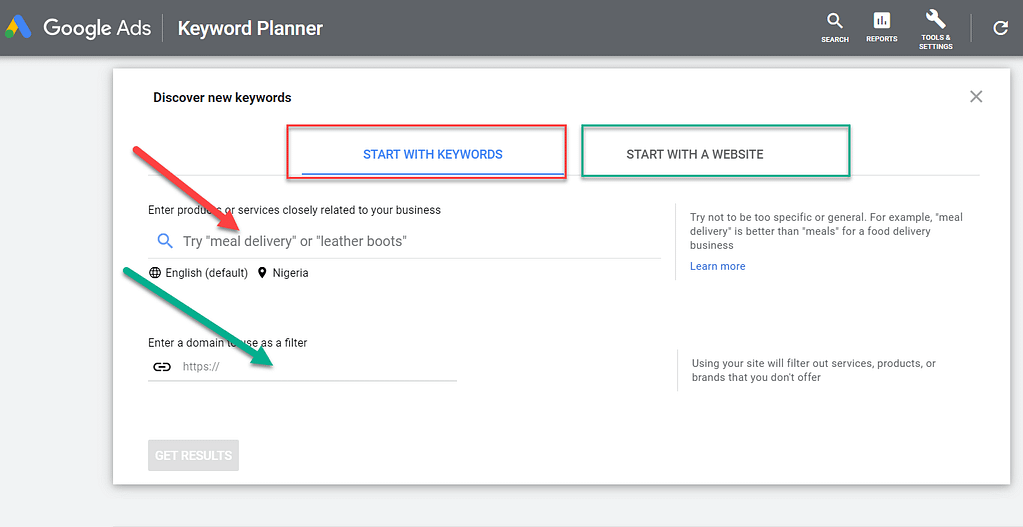Screen dimensions: 1023x527
Task: Select the Start with Keywords tab
Action: tap(433, 155)
